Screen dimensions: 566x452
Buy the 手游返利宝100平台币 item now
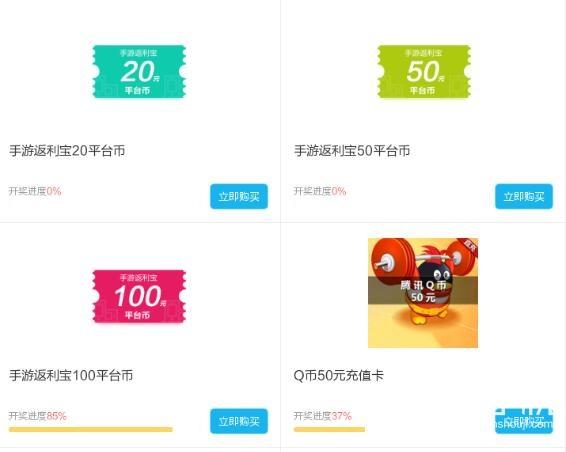coord(239,421)
